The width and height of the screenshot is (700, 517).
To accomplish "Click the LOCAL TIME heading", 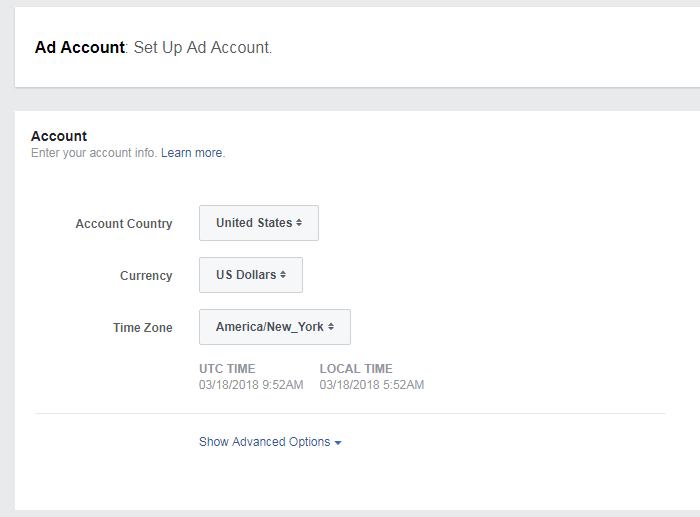I will (356, 369).
